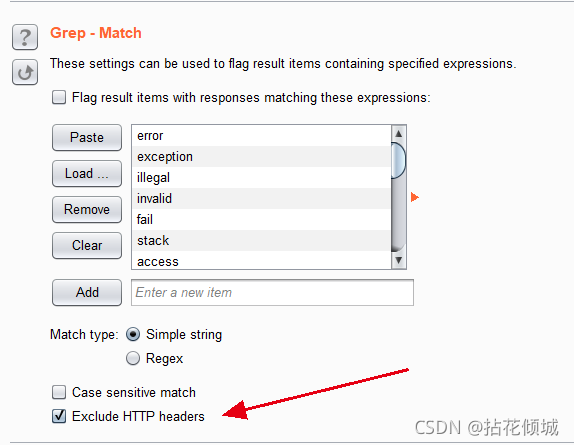Open the Grep - Match help icon
This screenshot has height=445, width=574.
point(25,37)
